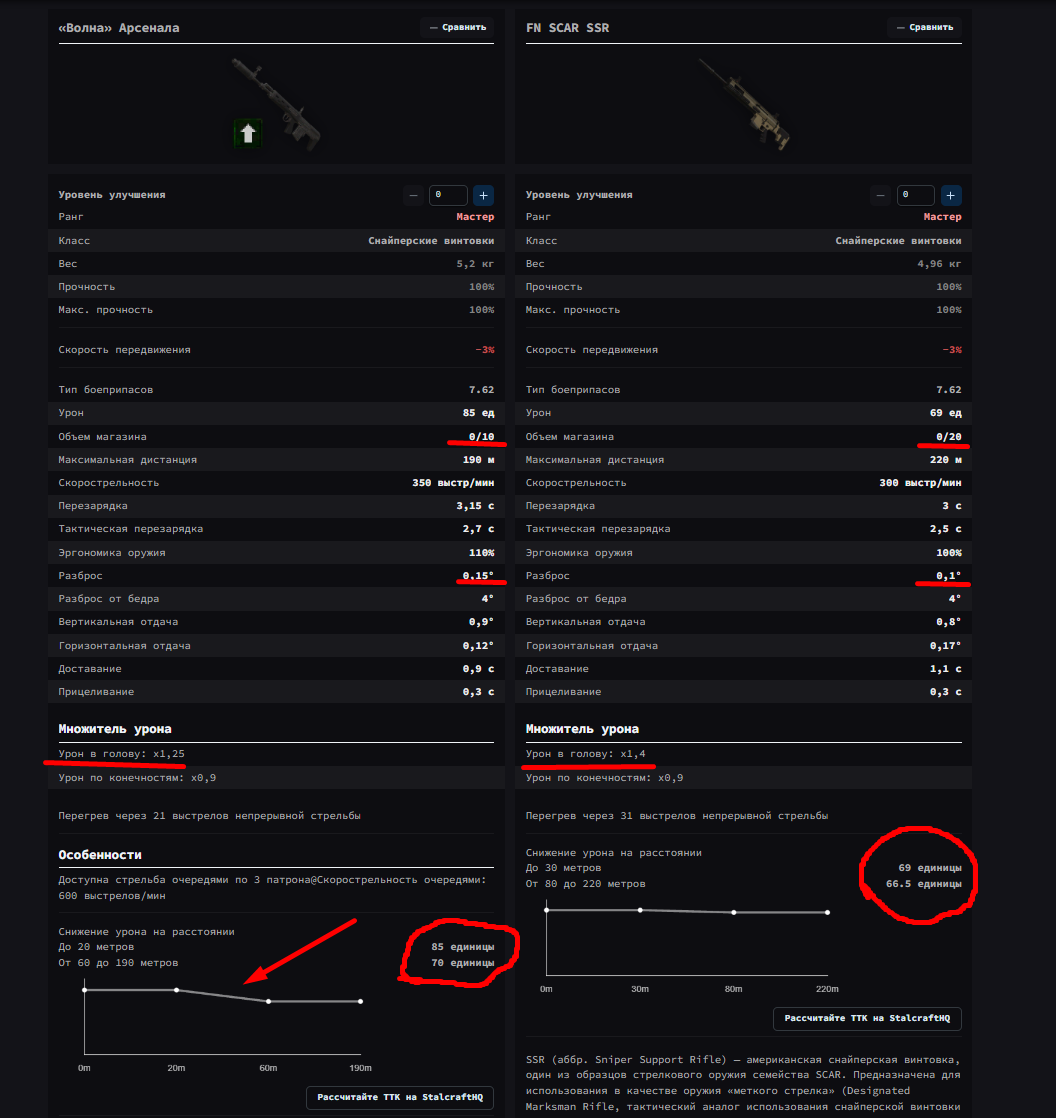This screenshot has height=1118, width=1056.
Task: Select the 60m point on «Волна» damage graph
Action: pos(269,1001)
